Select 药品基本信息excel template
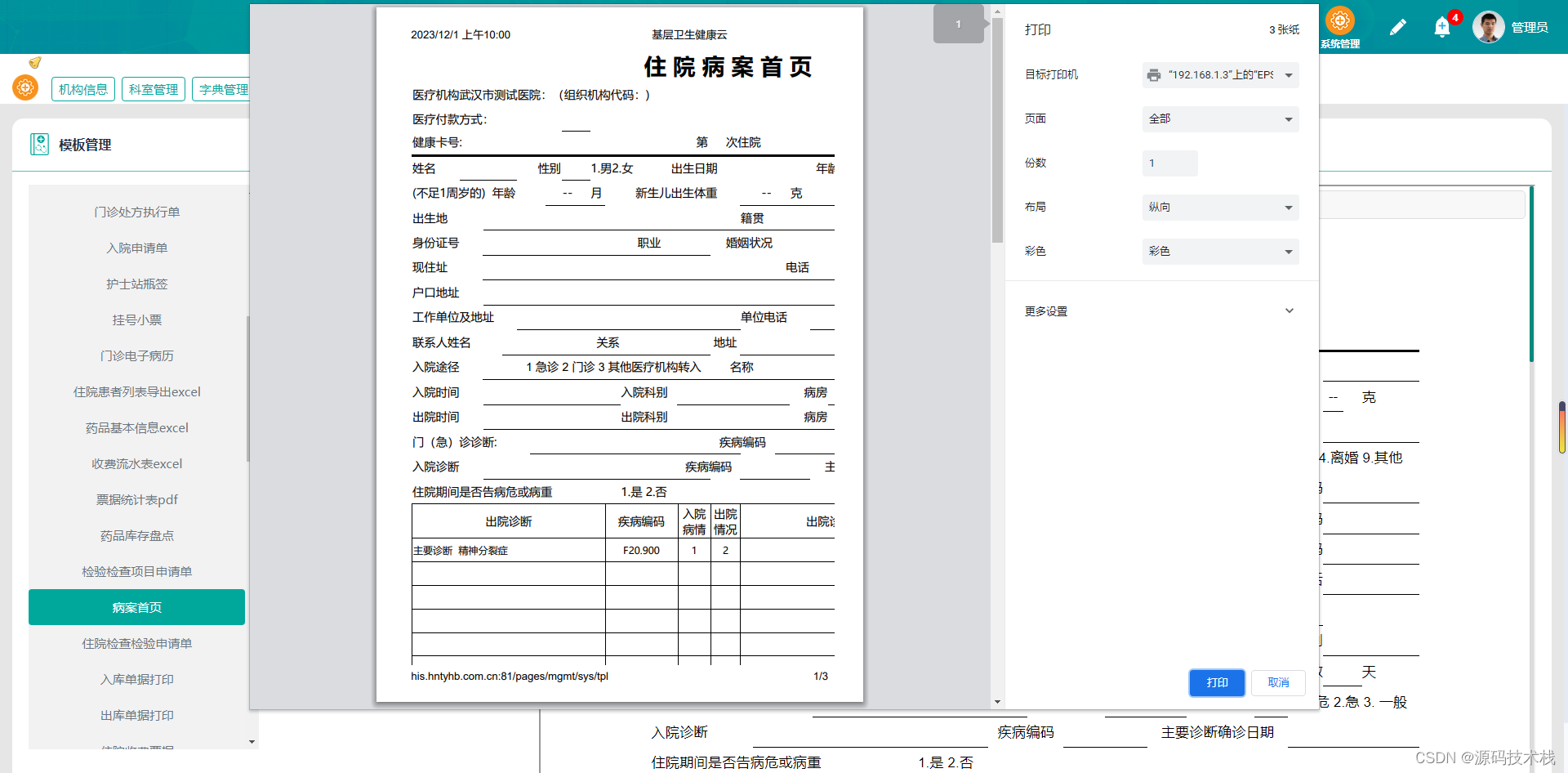The width and height of the screenshot is (1568, 773). pos(137,427)
